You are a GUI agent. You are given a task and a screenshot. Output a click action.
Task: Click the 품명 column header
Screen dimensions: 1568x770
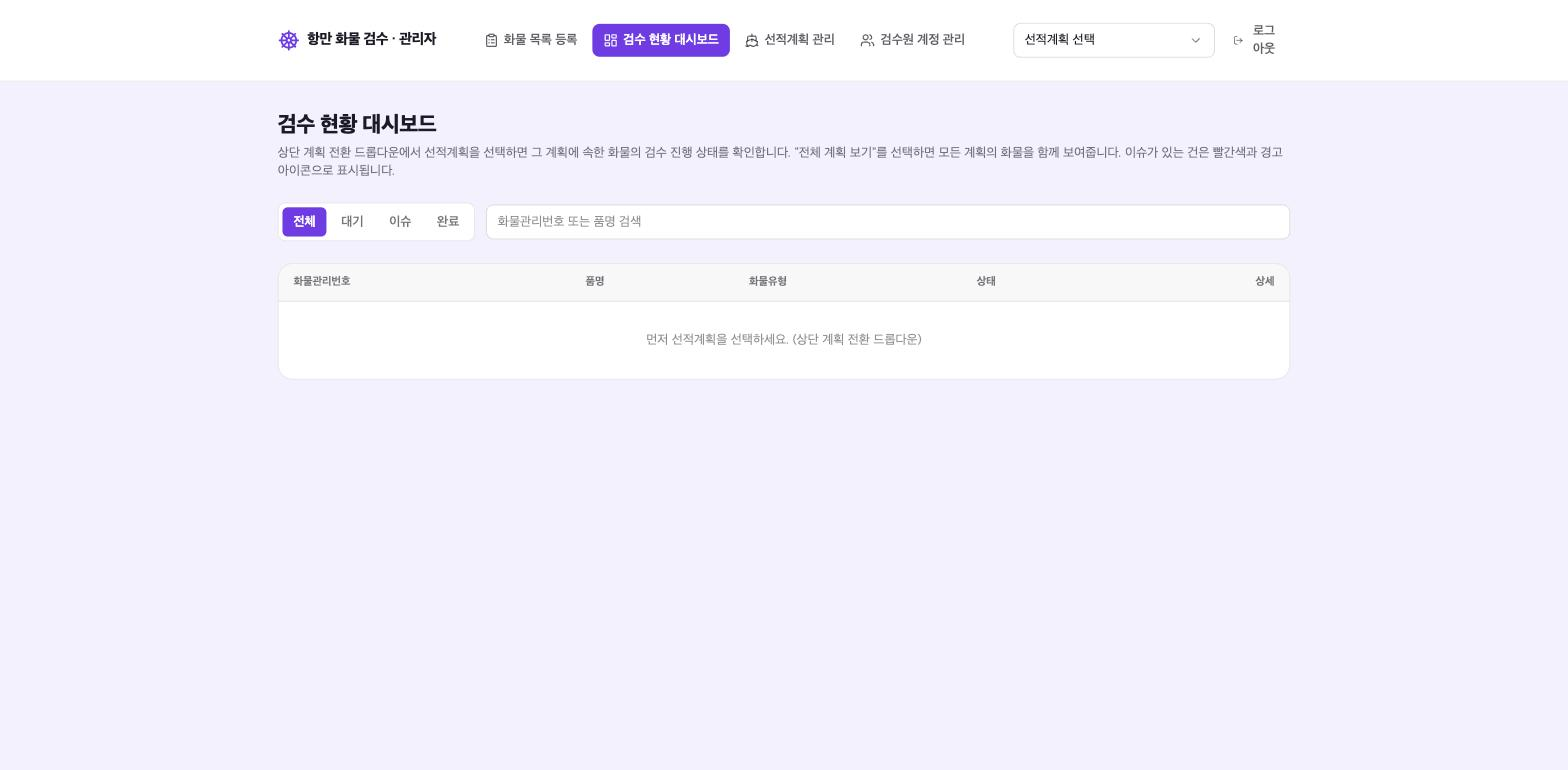point(595,281)
